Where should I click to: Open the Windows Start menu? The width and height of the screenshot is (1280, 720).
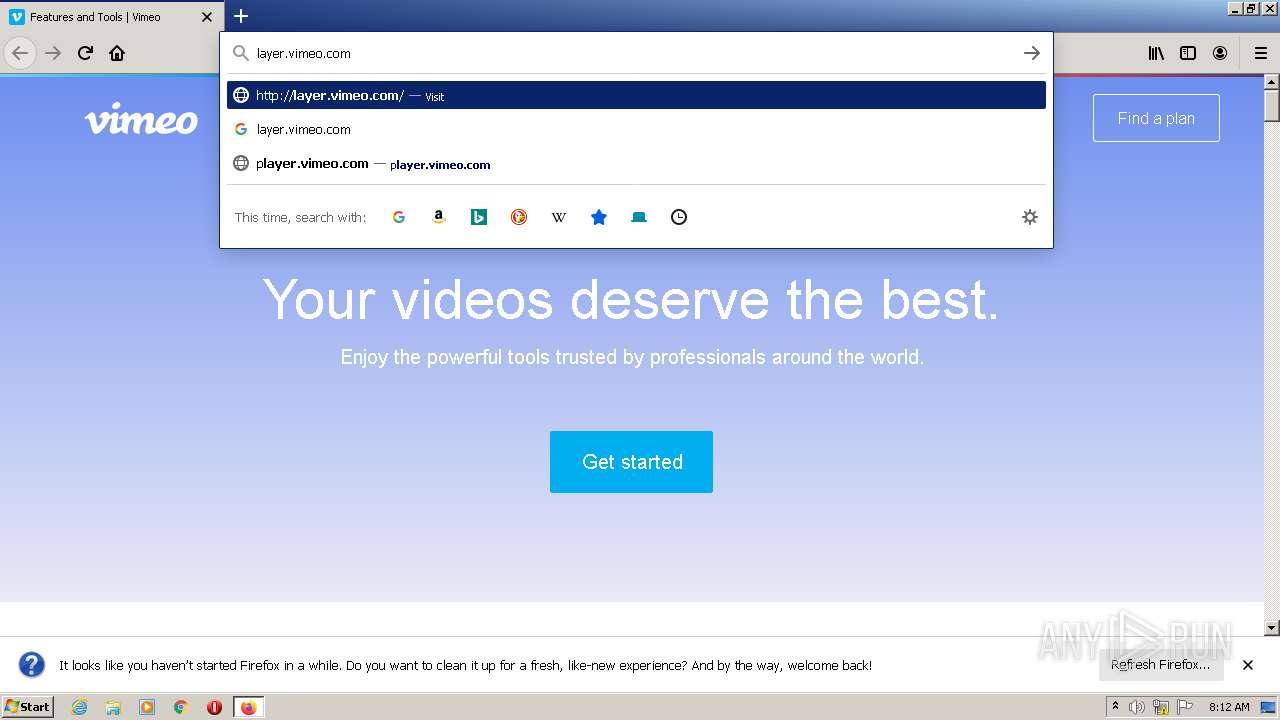point(28,706)
